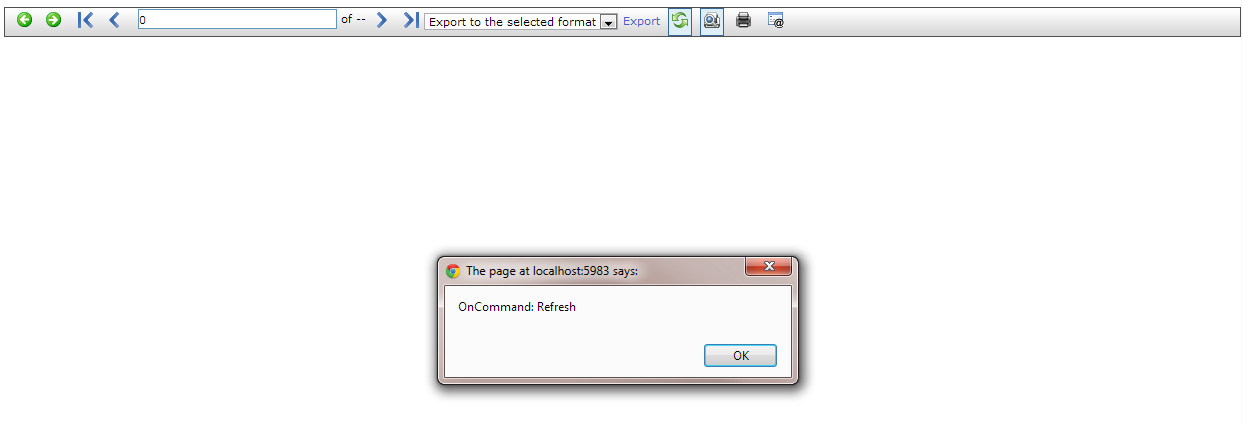Select the 'Export to the selected format' combo box

click(x=521, y=22)
